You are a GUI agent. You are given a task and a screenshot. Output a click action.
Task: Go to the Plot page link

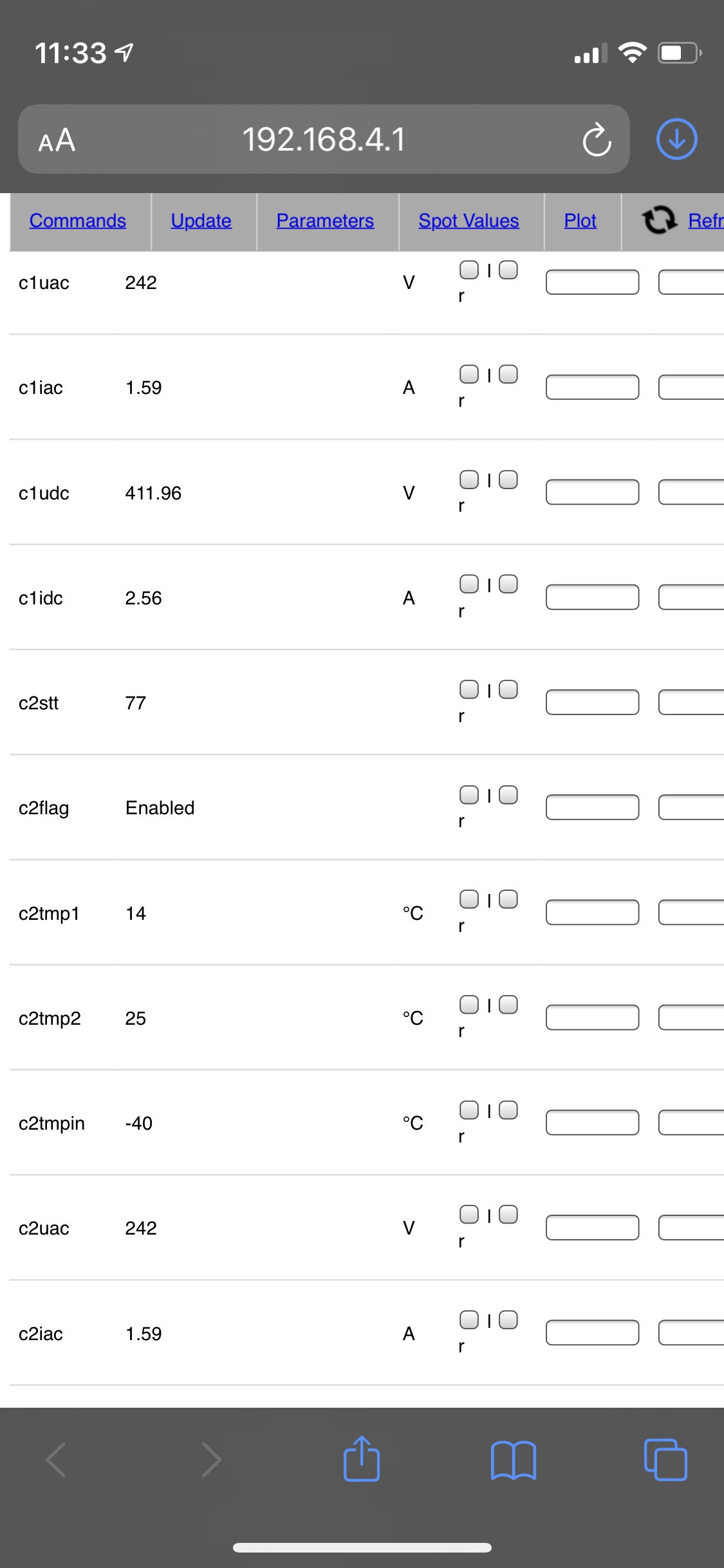pos(580,221)
